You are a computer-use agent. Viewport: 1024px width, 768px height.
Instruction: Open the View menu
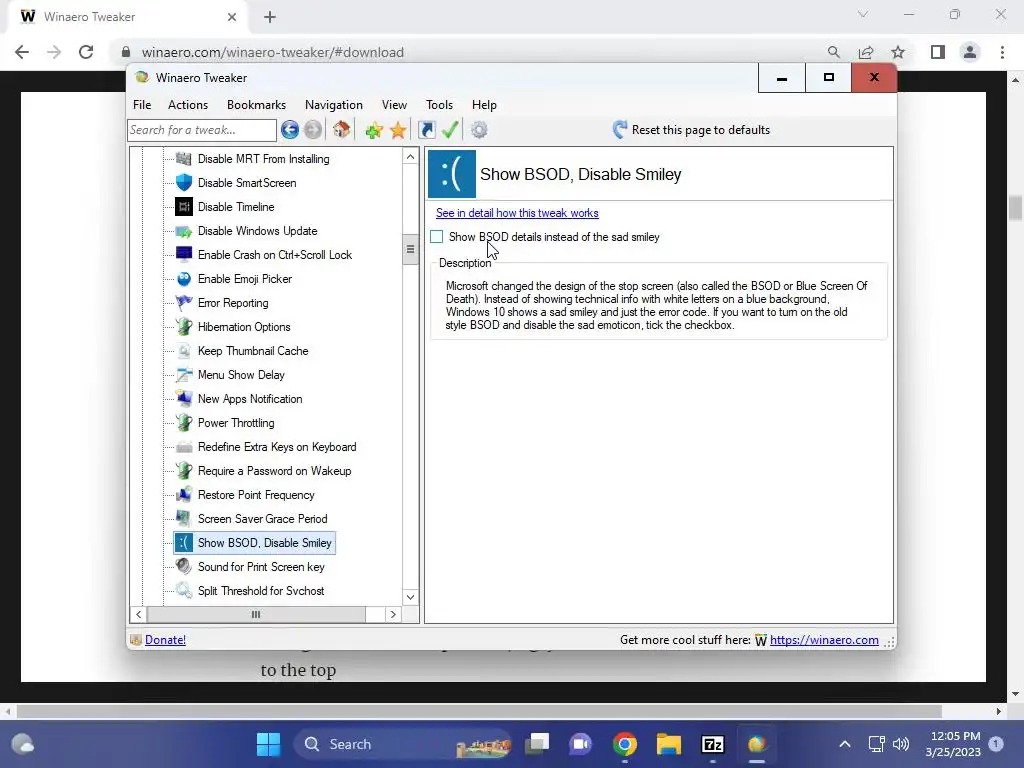pyautogui.click(x=394, y=104)
